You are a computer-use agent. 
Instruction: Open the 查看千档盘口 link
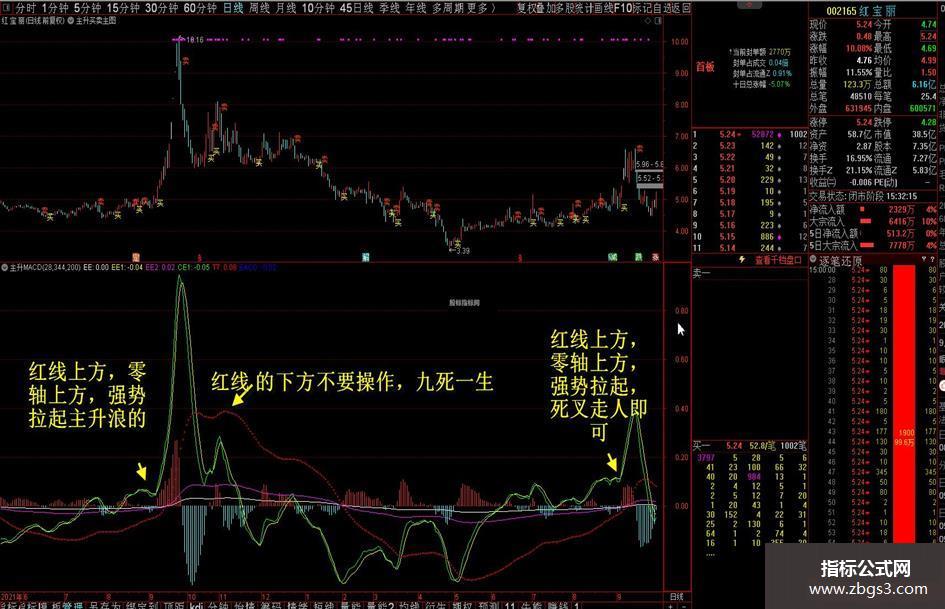coord(778,260)
